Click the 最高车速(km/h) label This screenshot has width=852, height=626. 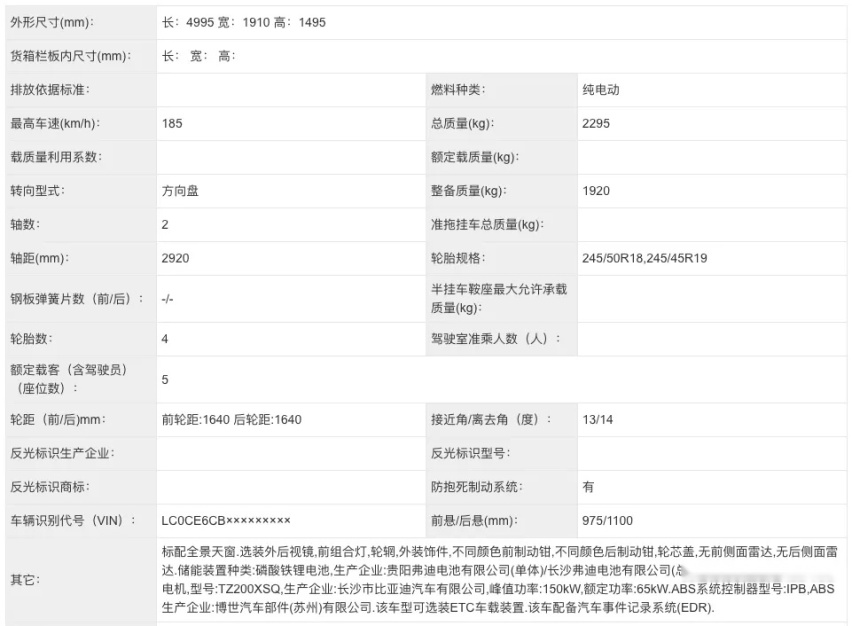55,124
